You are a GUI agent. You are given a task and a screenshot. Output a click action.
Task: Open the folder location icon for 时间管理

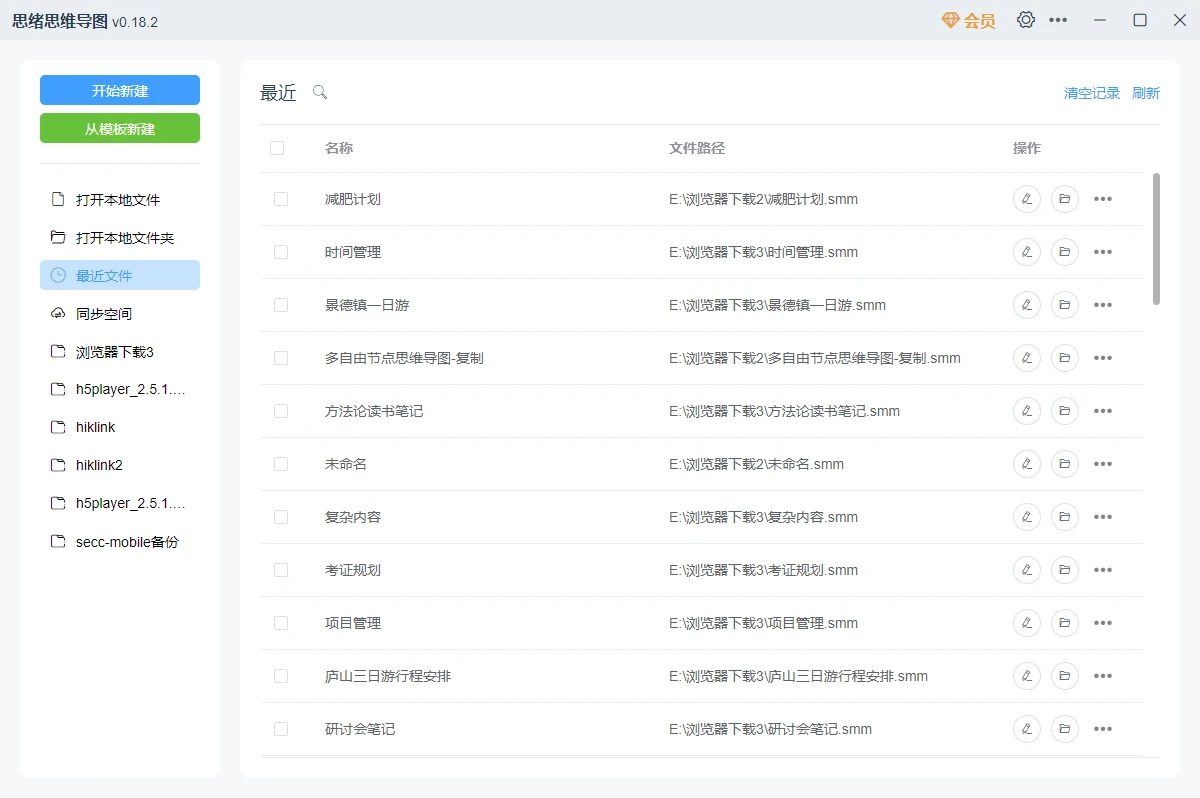[1065, 252]
